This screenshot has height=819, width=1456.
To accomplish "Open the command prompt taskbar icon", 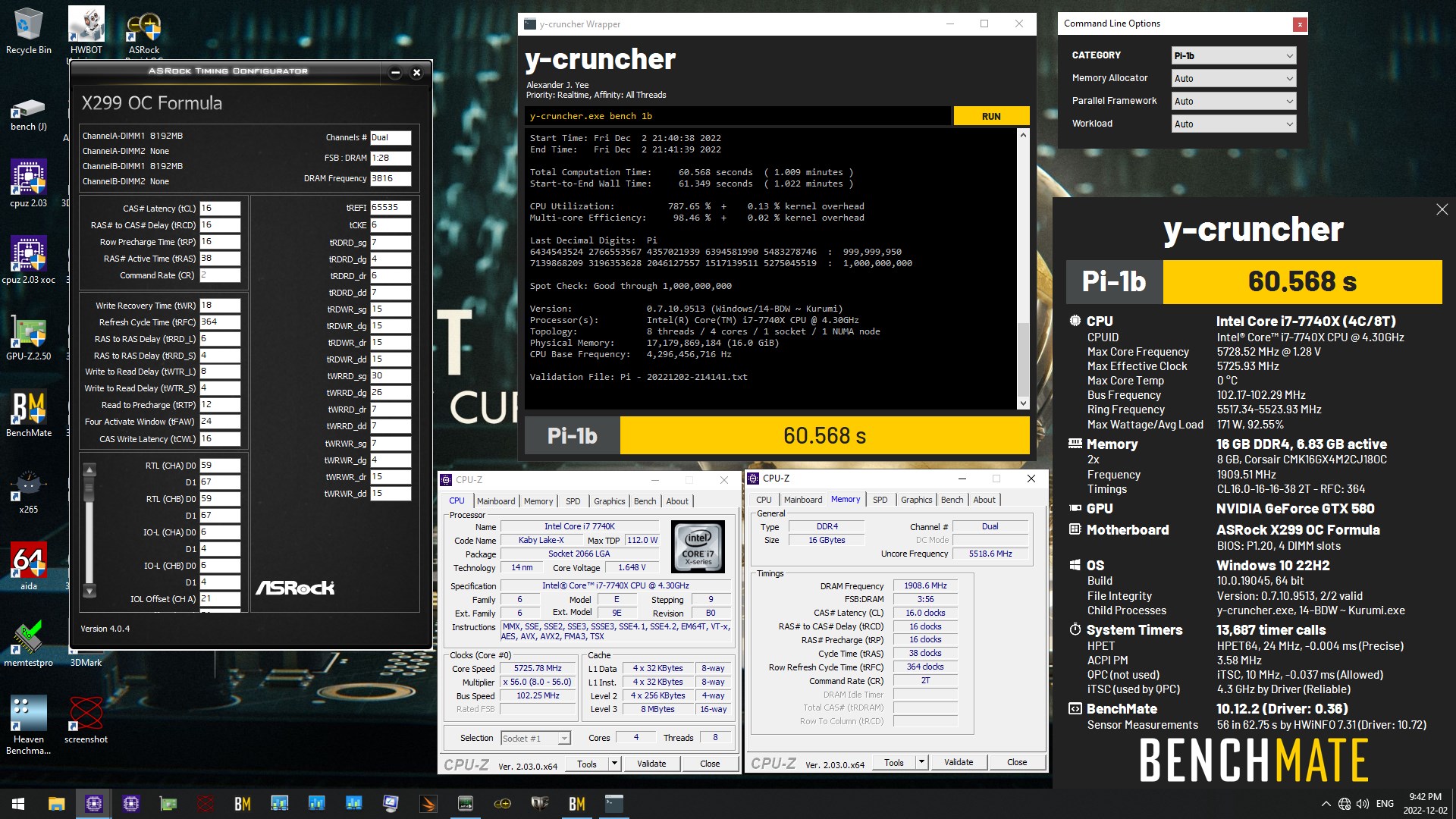I will [614, 804].
